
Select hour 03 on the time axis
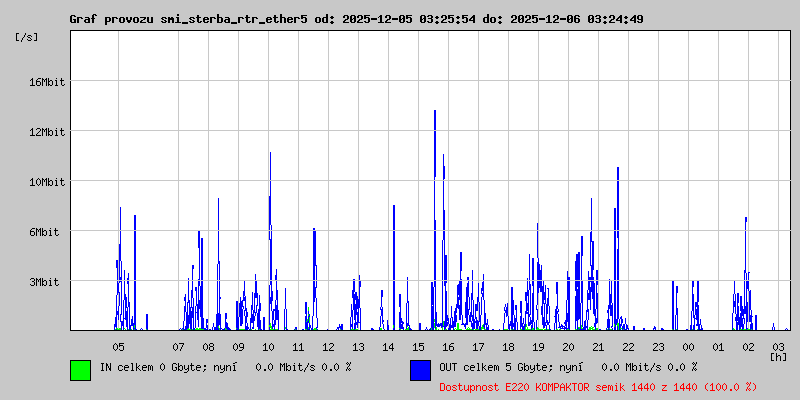pos(778,346)
